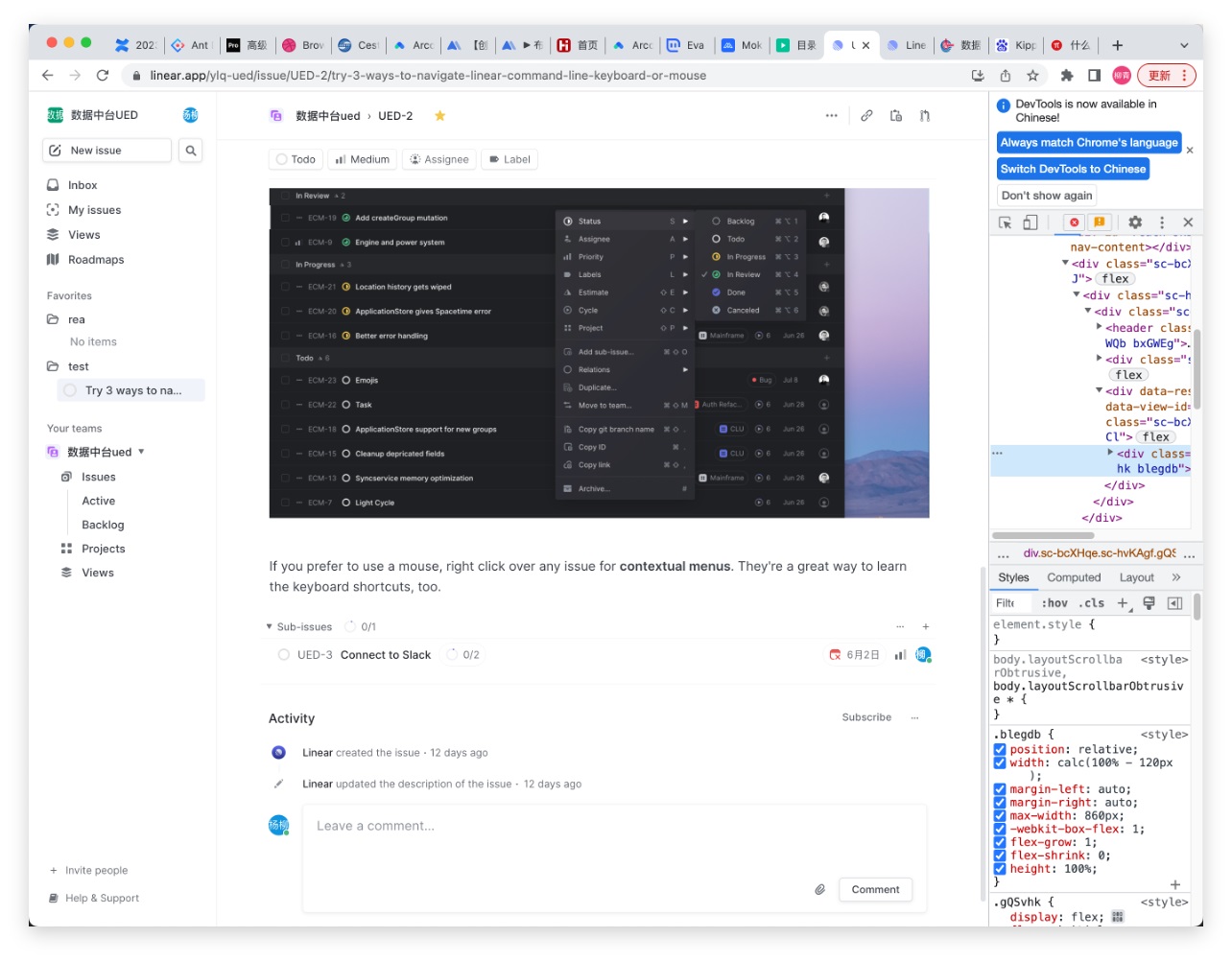This screenshot has width=1232, height=961.
Task: Toggle element rendering emulations paintbrush icon
Action: (x=1149, y=603)
